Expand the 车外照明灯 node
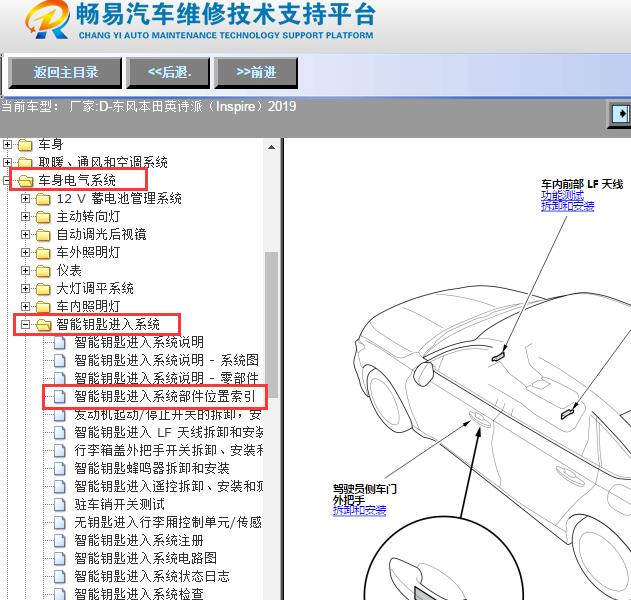This screenshot has width=631, height=600. pyautogui.click(x=25, y=252)
